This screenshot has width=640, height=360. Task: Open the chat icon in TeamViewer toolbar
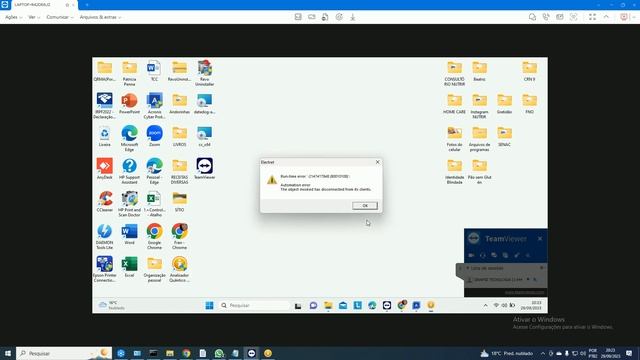click(x=532, y=17)
